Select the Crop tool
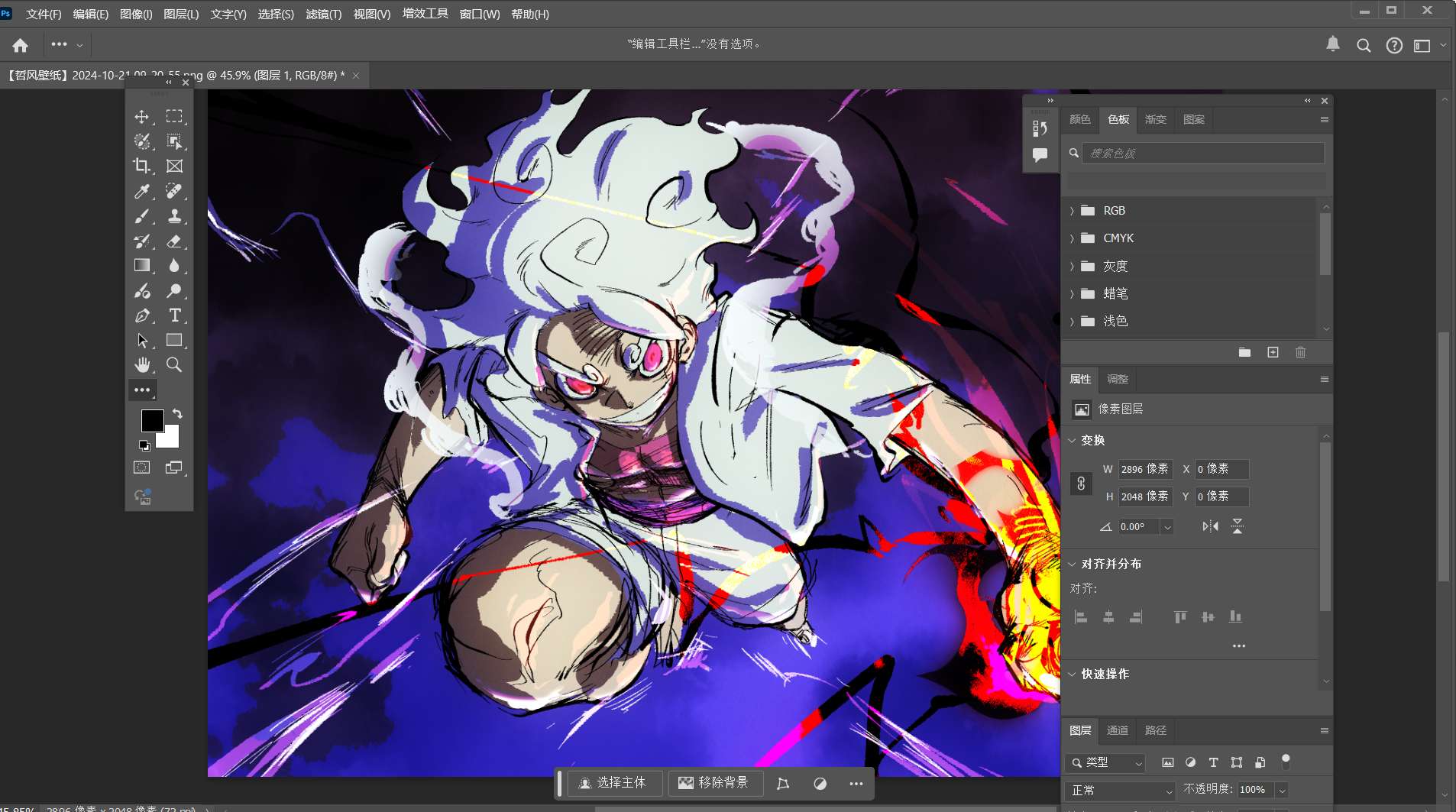Image resolution: width=1456 pixels, height=812 pixels. coord(142,166)
